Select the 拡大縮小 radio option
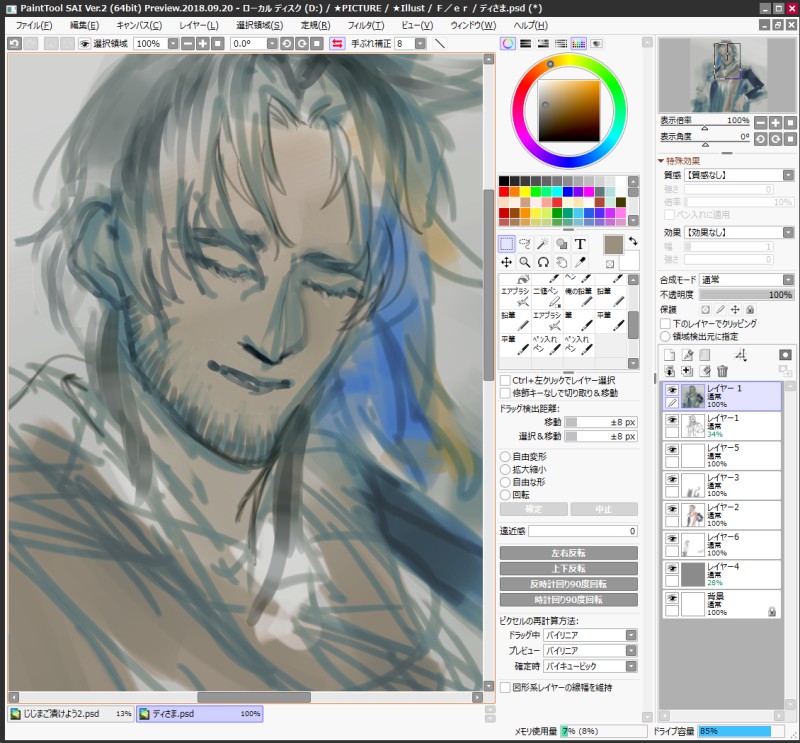 (505, 469)
